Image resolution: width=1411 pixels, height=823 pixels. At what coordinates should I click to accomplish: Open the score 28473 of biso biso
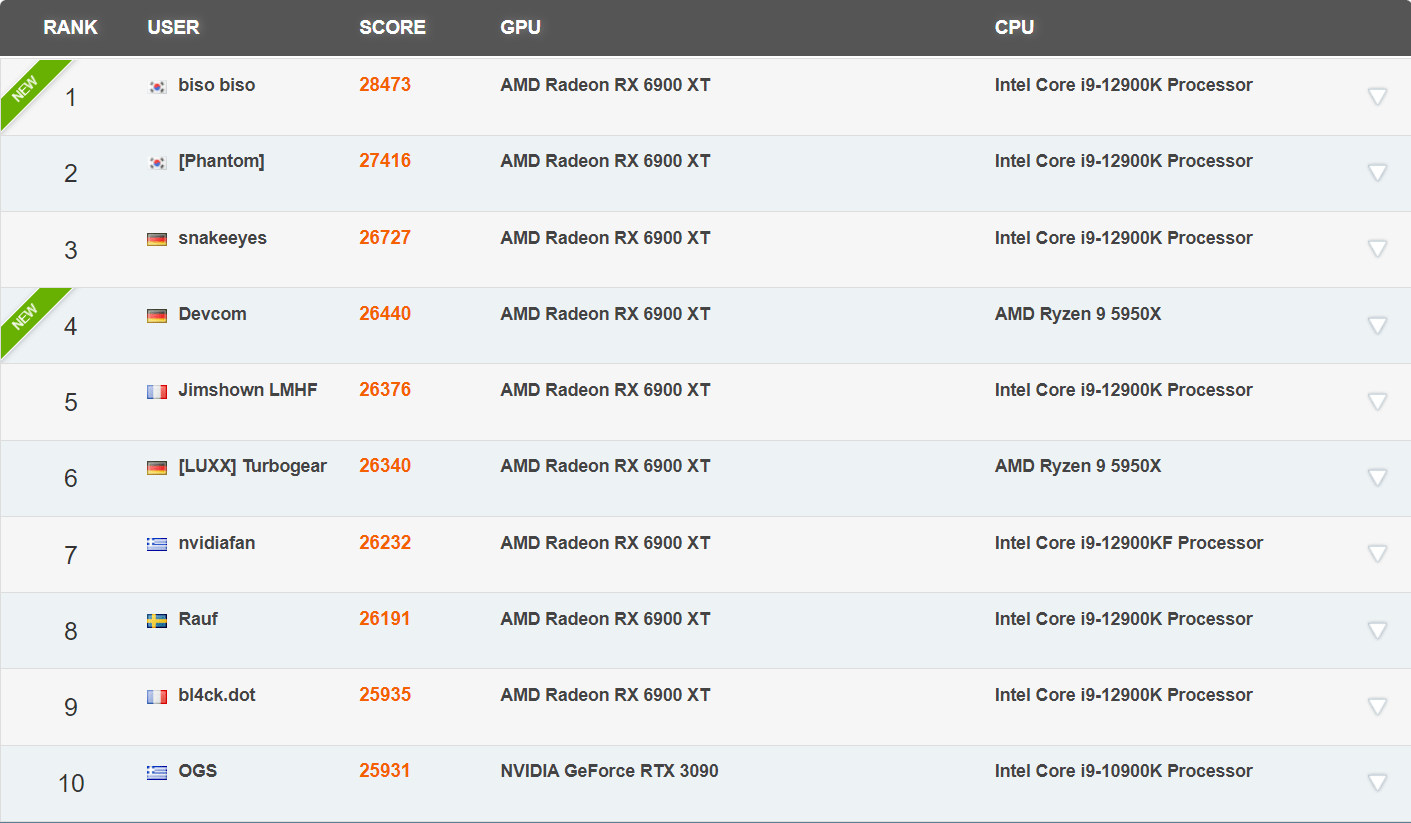coord(384,85)
